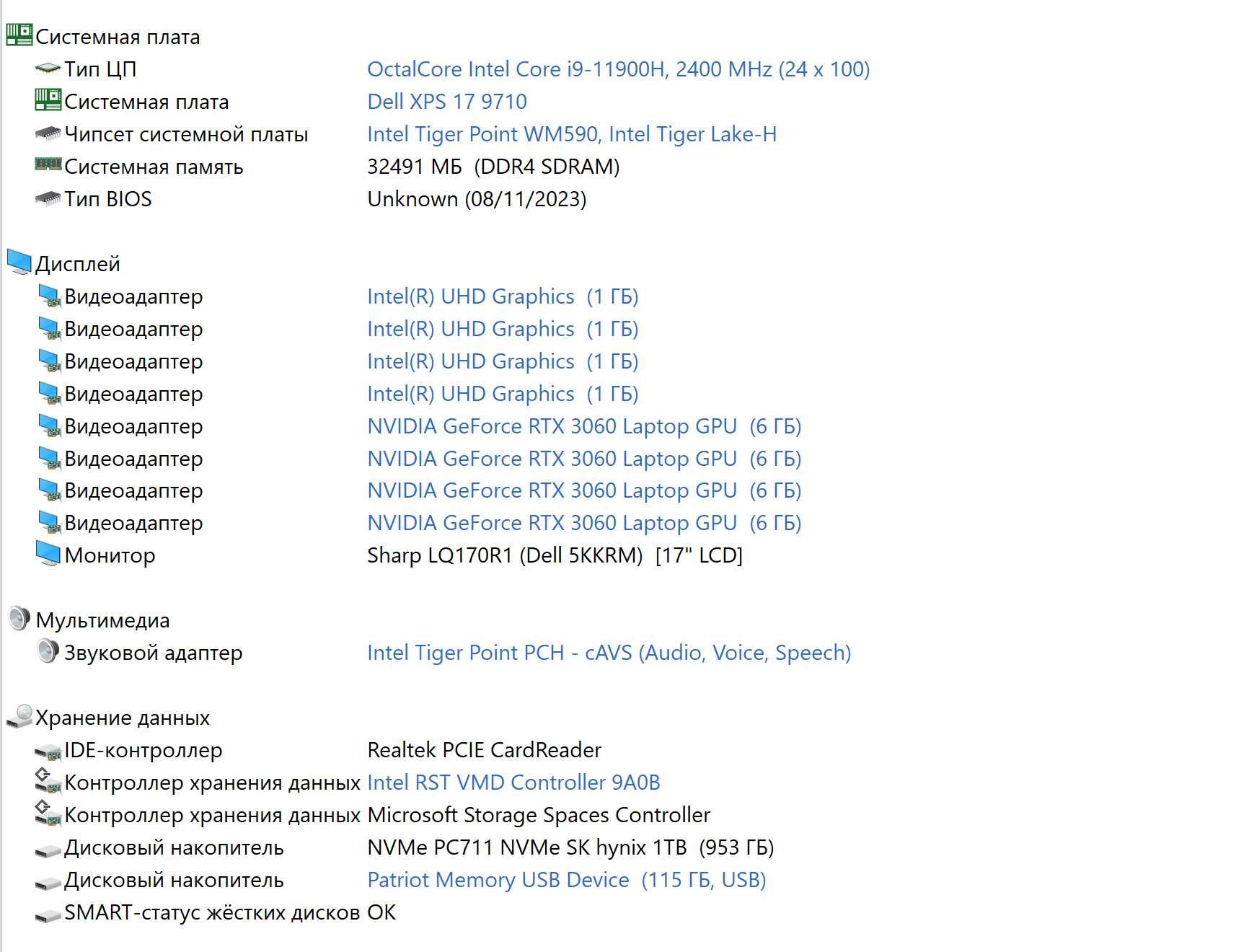Click the chipset icon next to Чипсет системной платы
Image resolution: width=1249 pixels, height=952 pixels.
(x=48, y=133)
